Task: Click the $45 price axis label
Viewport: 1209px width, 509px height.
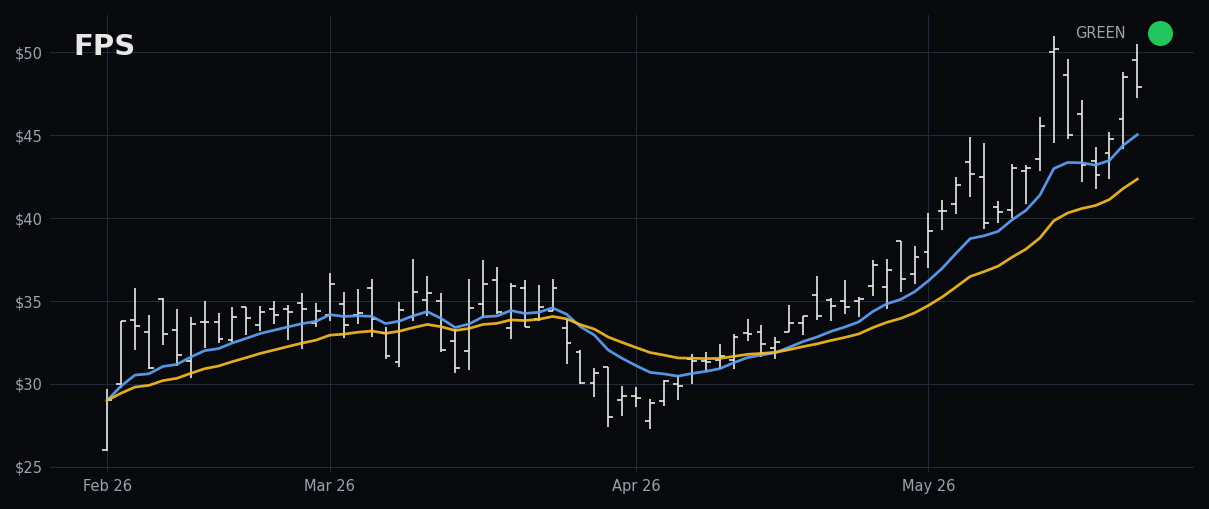Action: [28, 136]
